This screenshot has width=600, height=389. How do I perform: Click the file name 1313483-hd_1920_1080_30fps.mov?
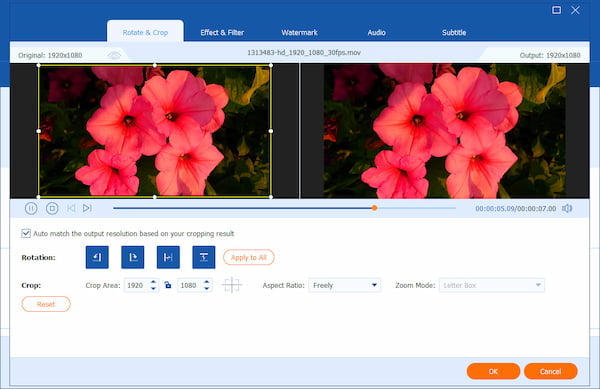point(304,53)
